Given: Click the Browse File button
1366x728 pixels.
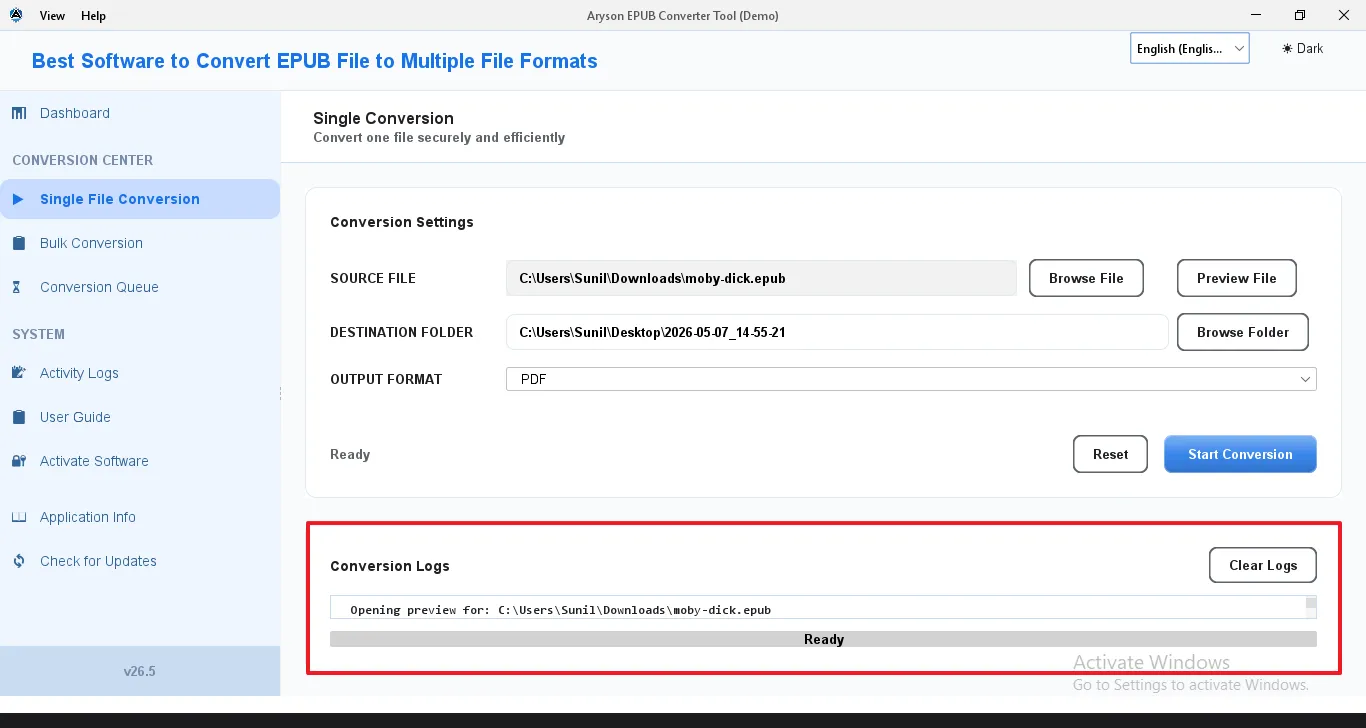Looking at the screenshot, I should pyautogui.click(x=1086, y=278).
